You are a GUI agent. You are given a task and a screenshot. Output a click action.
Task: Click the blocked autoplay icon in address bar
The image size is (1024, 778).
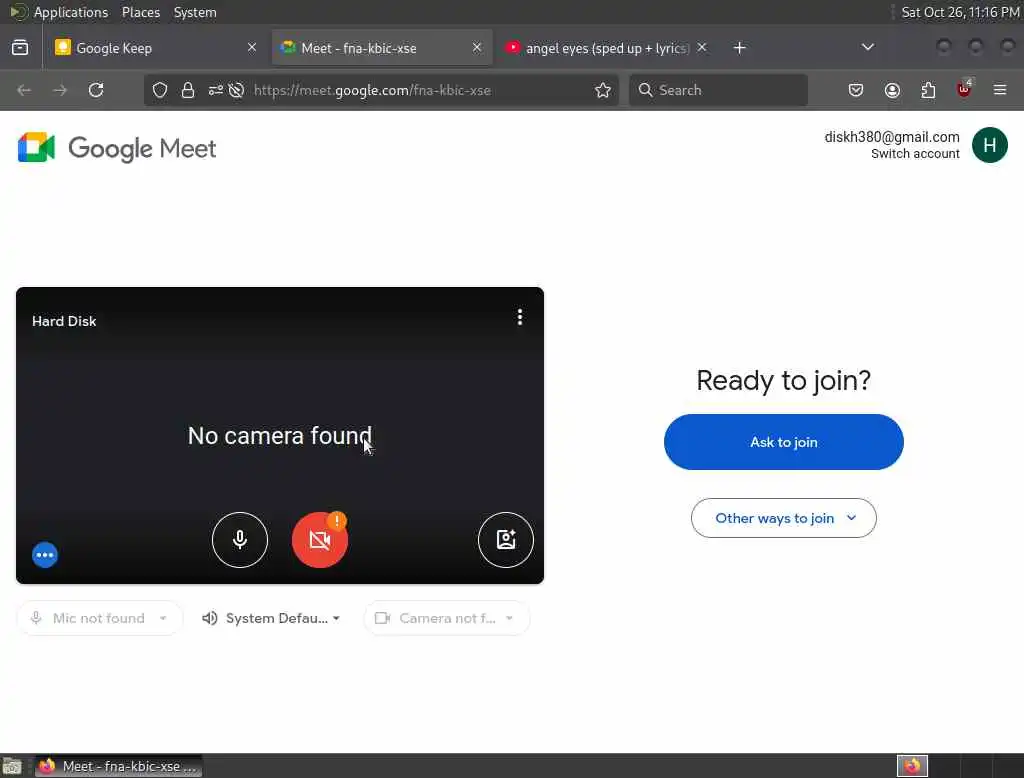pos(236,90)
